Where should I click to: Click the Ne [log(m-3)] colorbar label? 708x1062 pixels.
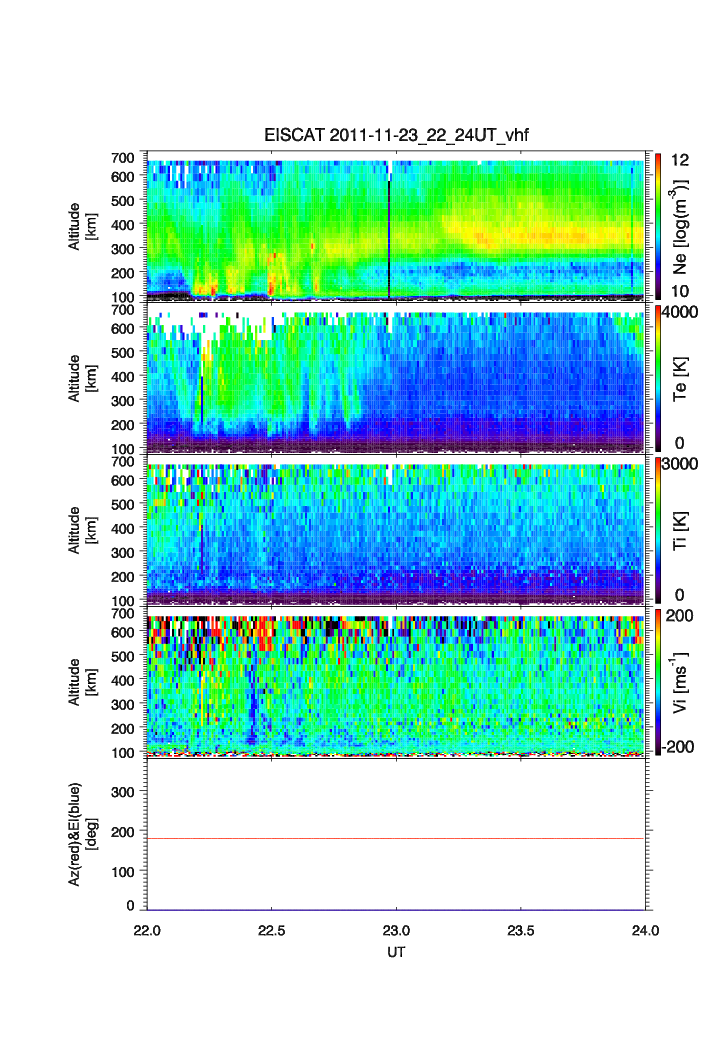coord(680,226)
